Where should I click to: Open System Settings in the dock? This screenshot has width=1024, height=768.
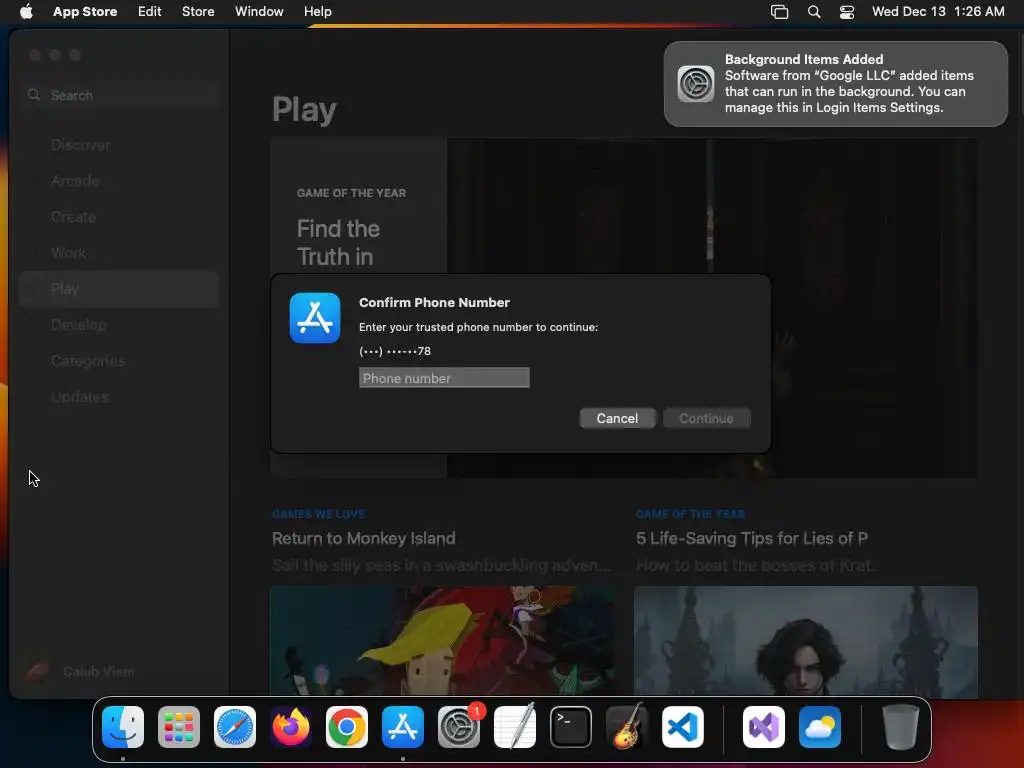pos(459,727)
